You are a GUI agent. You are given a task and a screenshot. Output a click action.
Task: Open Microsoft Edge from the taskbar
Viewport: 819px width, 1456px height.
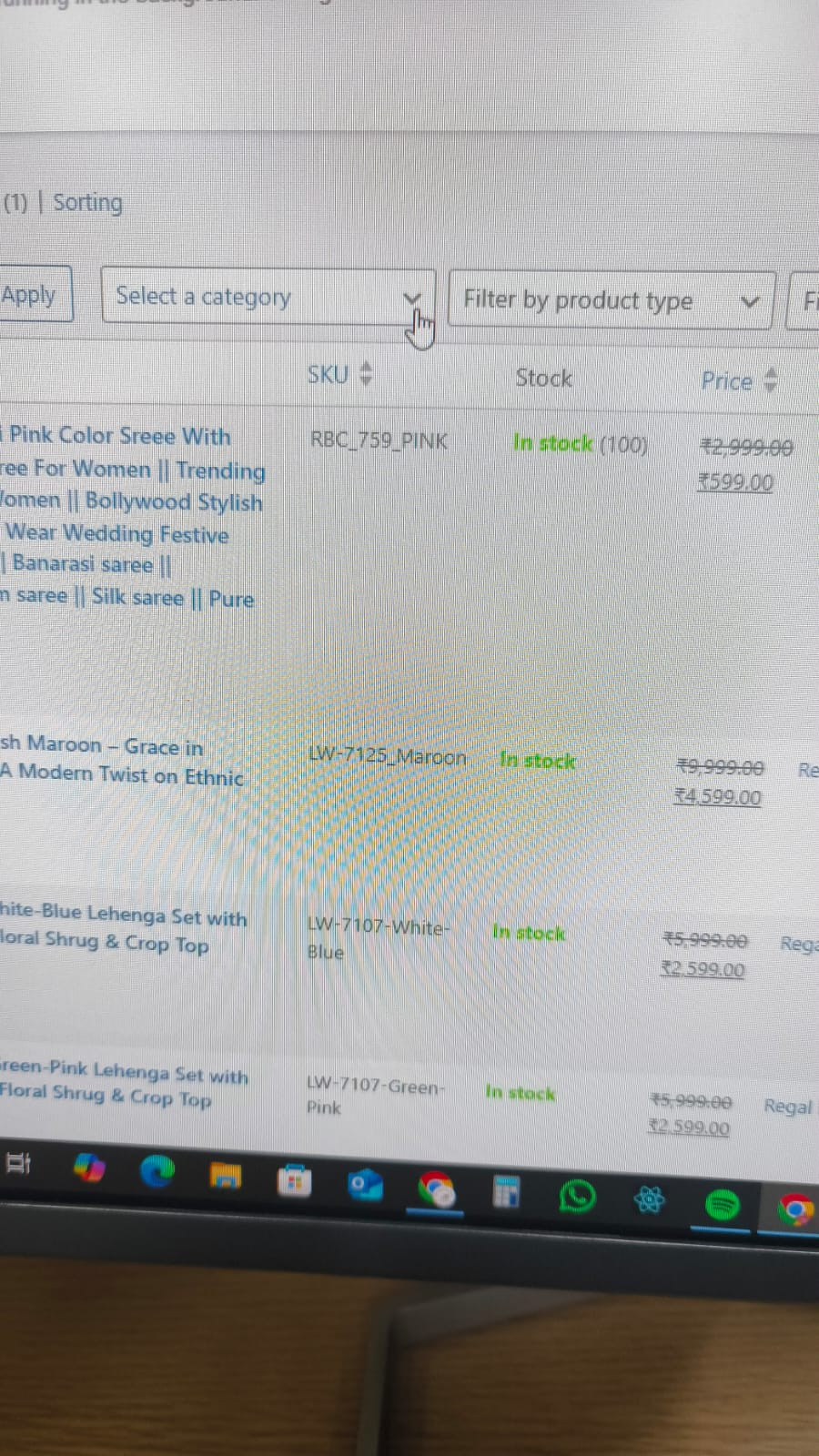pos(157,1171)
